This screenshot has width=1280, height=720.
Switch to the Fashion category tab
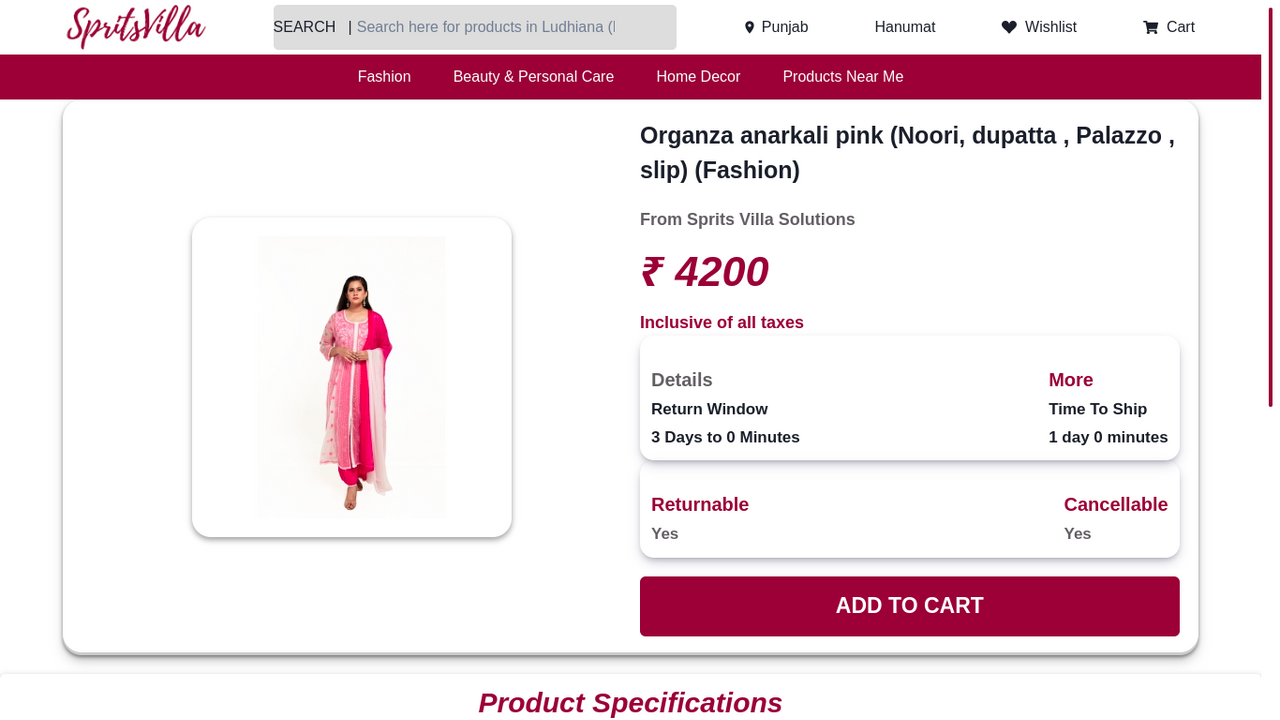tap(384, 76)
